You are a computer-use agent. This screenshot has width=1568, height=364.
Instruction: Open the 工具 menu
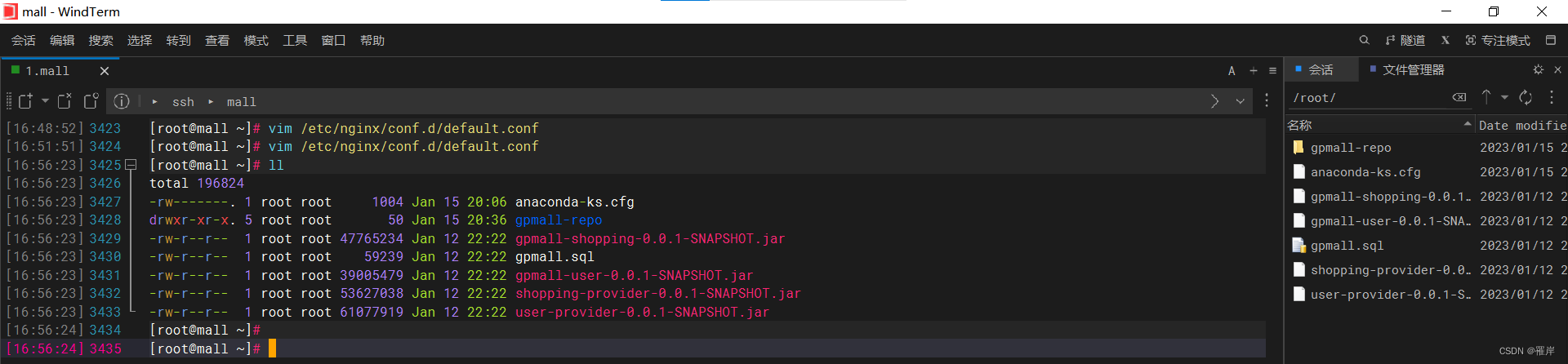click(295, 41)
